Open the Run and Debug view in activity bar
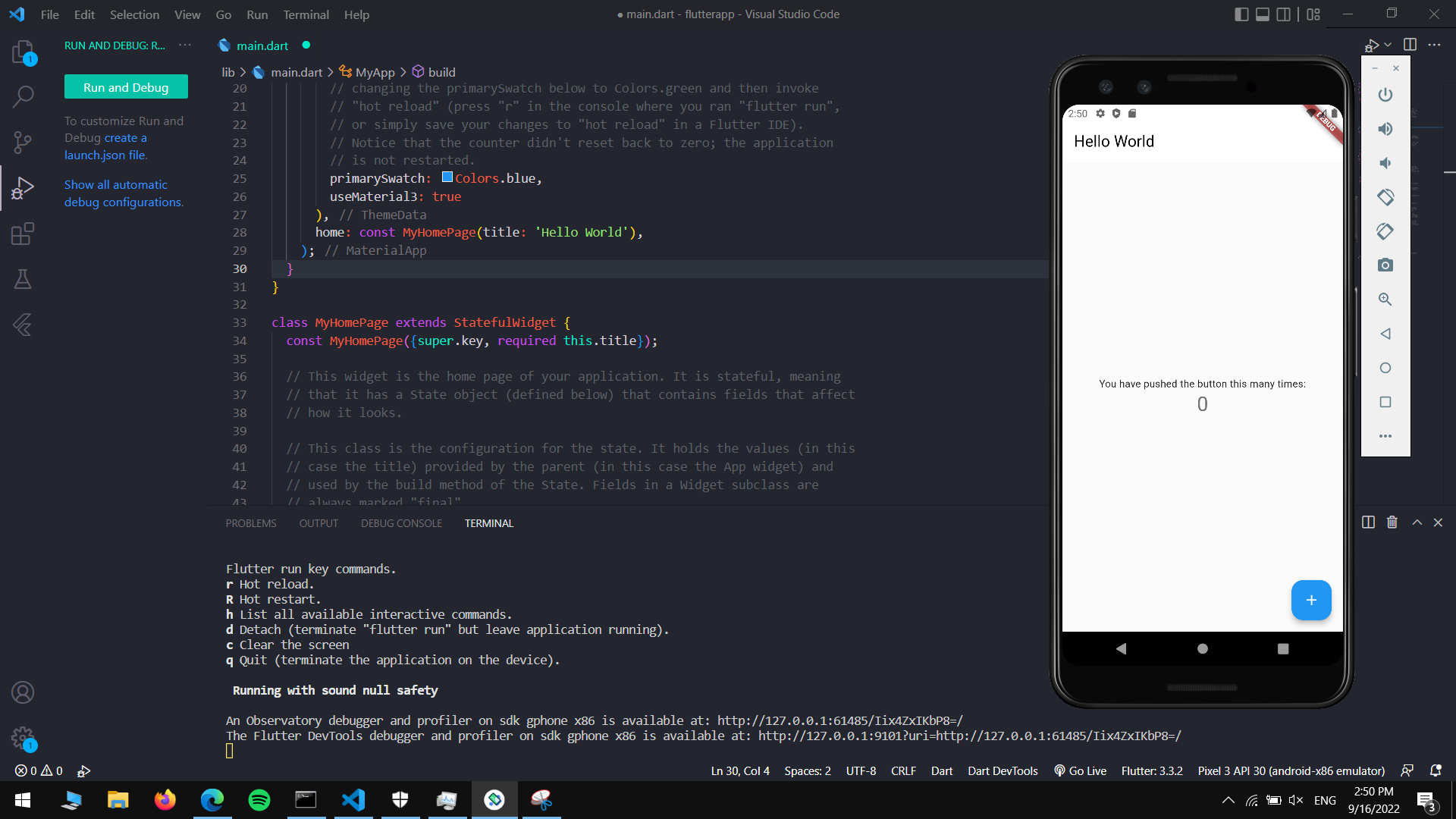 coord(23,188)
